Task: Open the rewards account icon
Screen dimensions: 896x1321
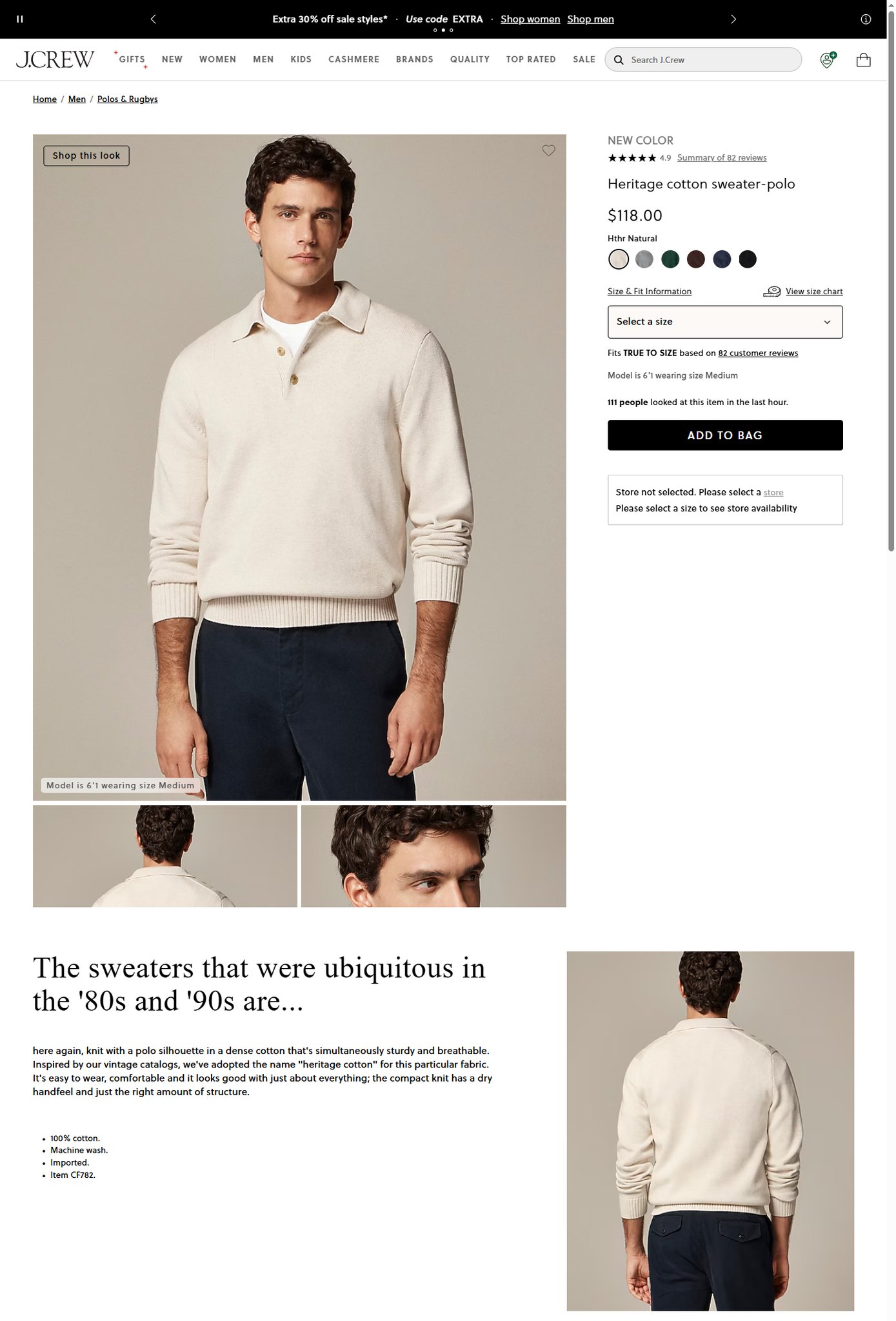Action: 828,60
